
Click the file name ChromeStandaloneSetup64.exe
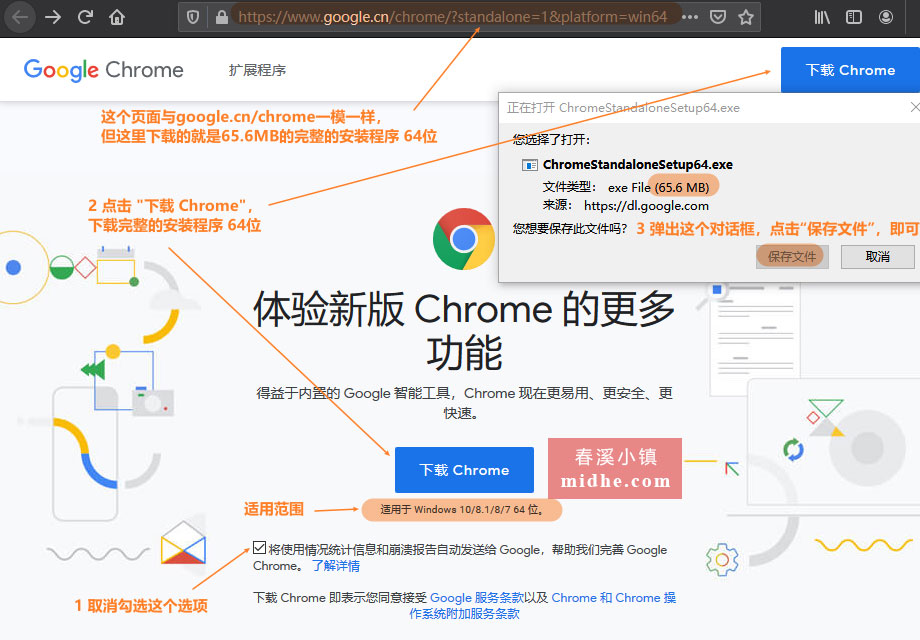(x=637, y=165)
